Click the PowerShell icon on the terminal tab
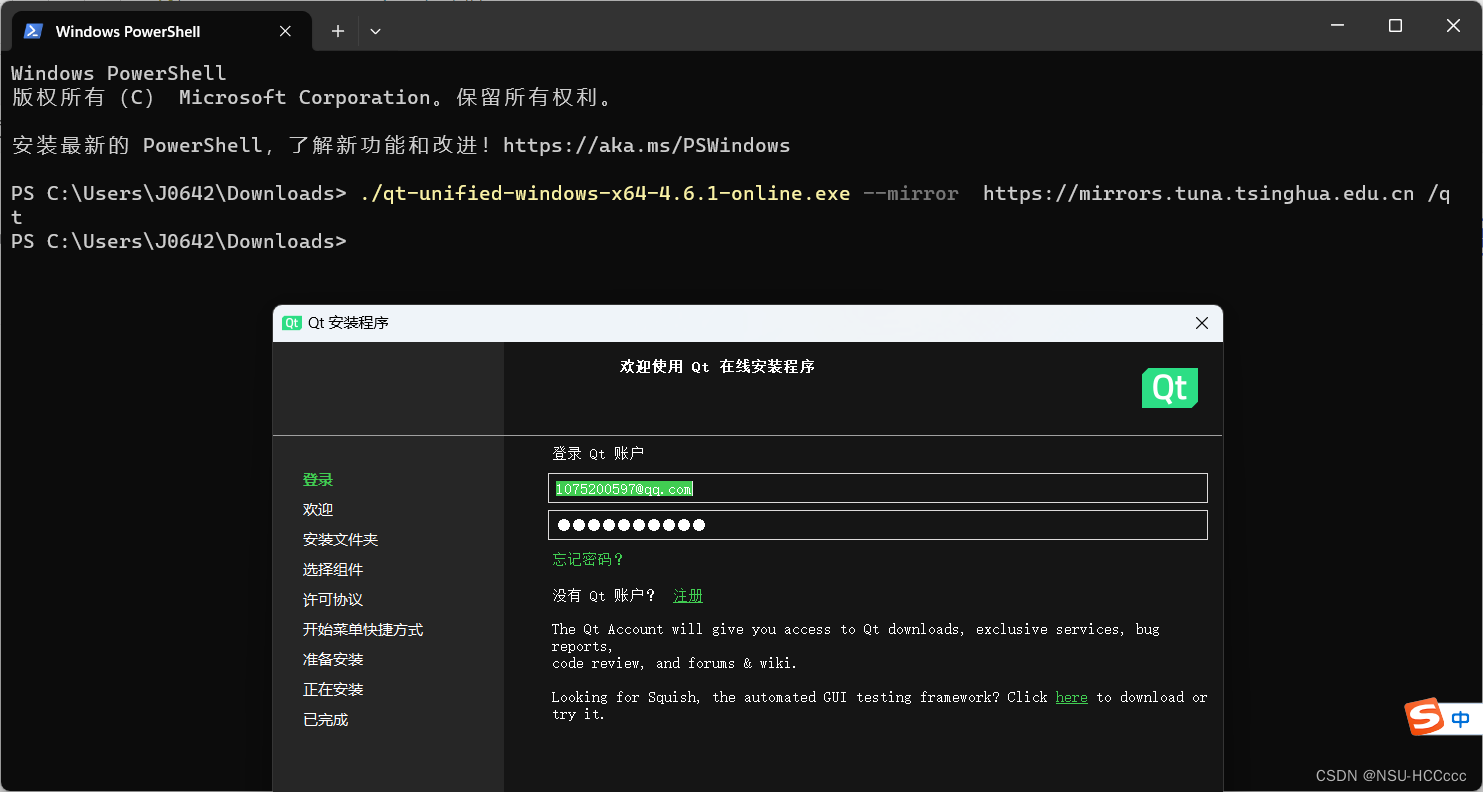The image size is (1483, 792). point(33,31)
